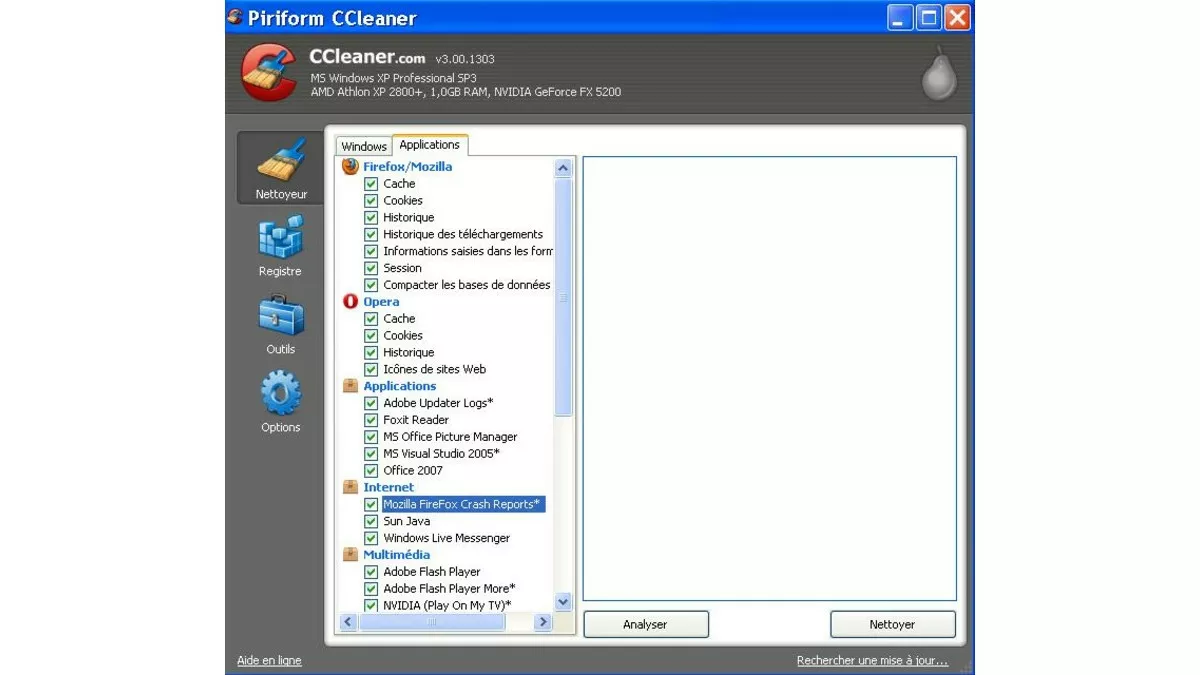Viewport: 1200px width, 675px height.
Task: Switch to the Windows tab
Action: pos(363,146)
